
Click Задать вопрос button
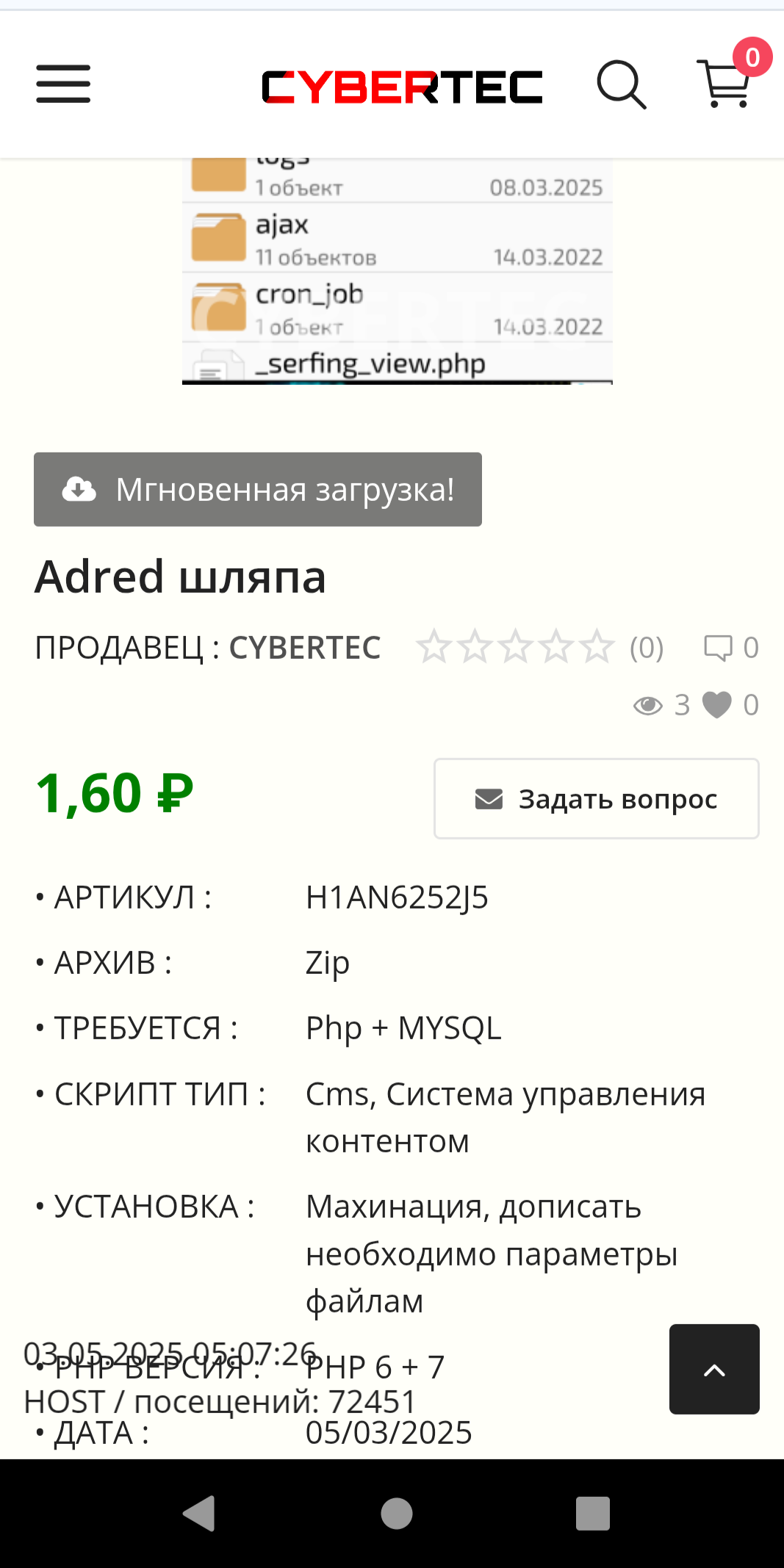(x=597, y=799)
